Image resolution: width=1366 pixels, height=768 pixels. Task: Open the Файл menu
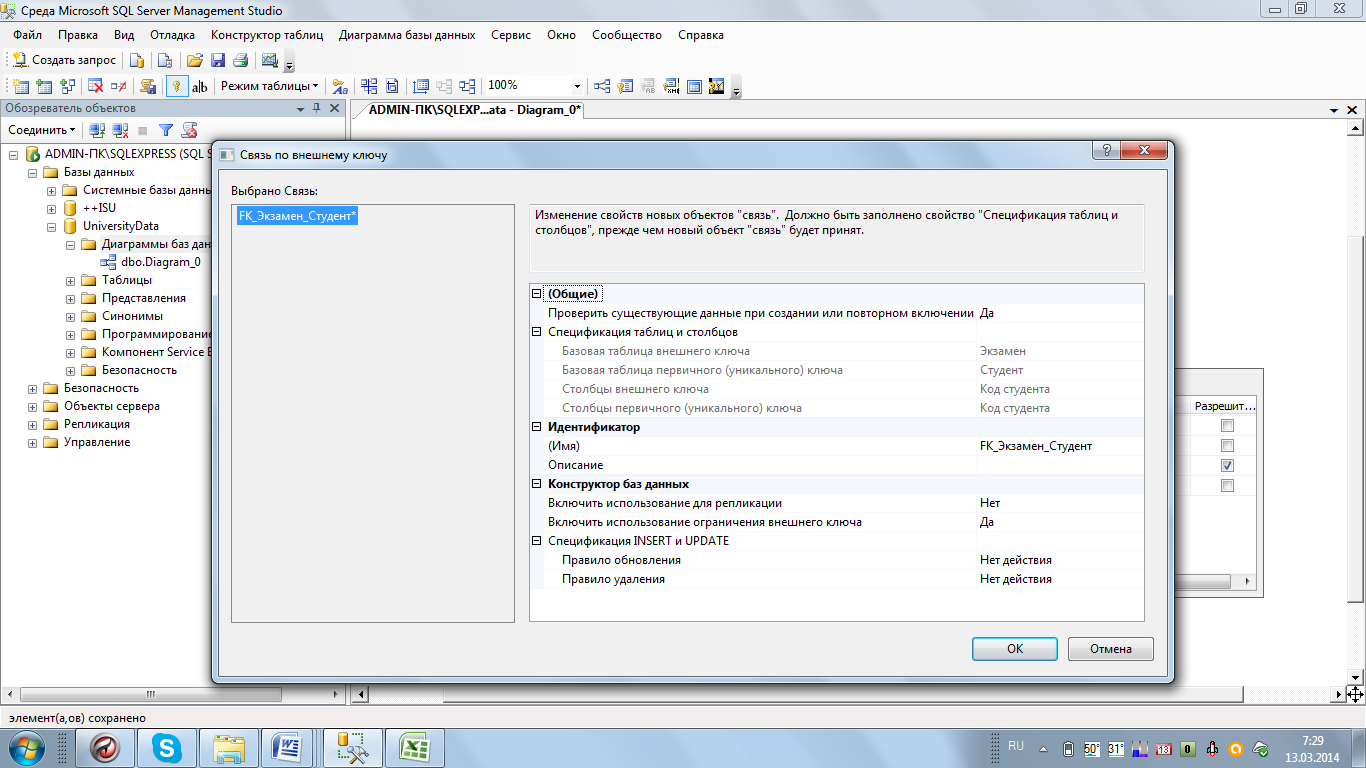tap(27, 35)
